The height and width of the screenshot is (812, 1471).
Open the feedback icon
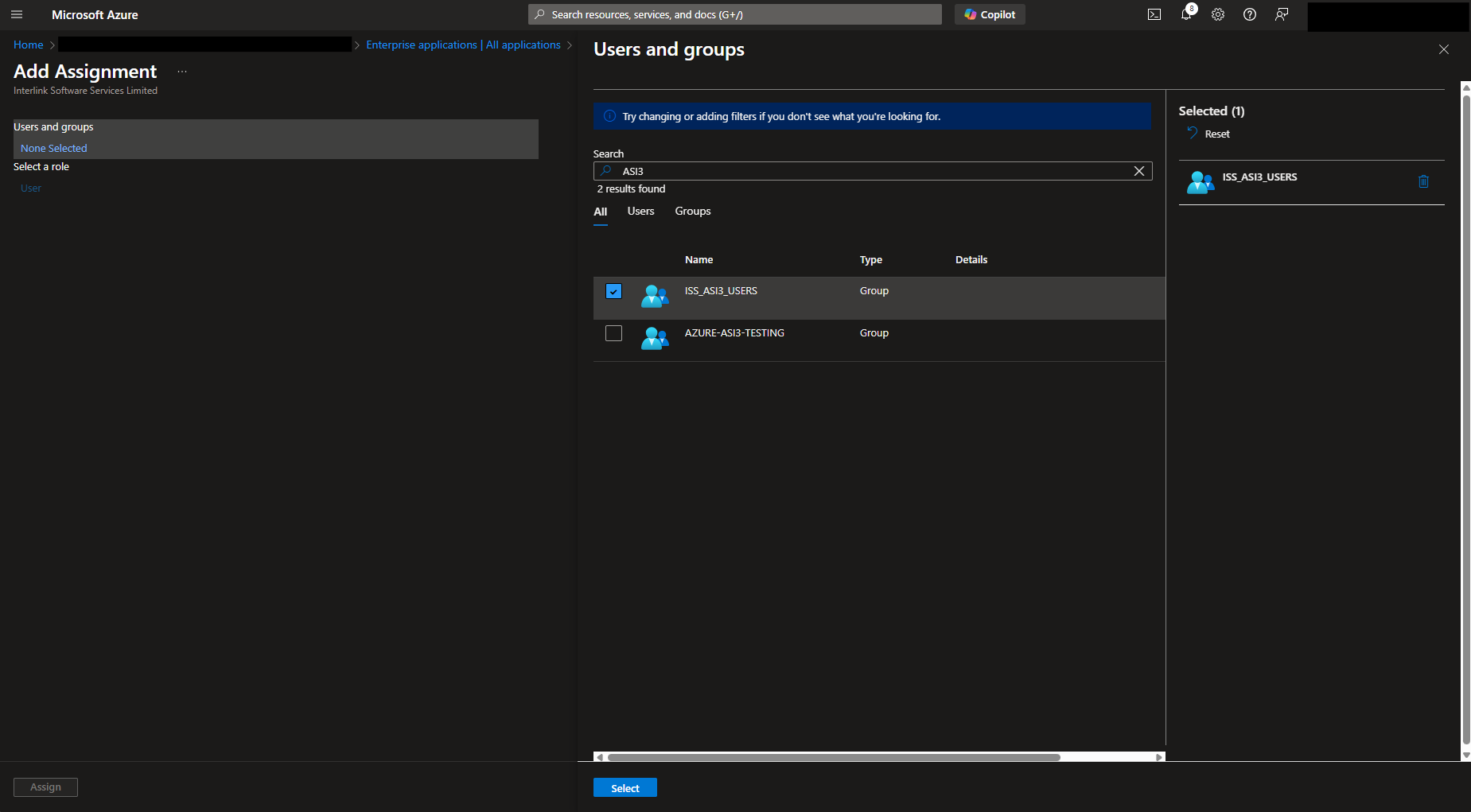[1282, 14]
